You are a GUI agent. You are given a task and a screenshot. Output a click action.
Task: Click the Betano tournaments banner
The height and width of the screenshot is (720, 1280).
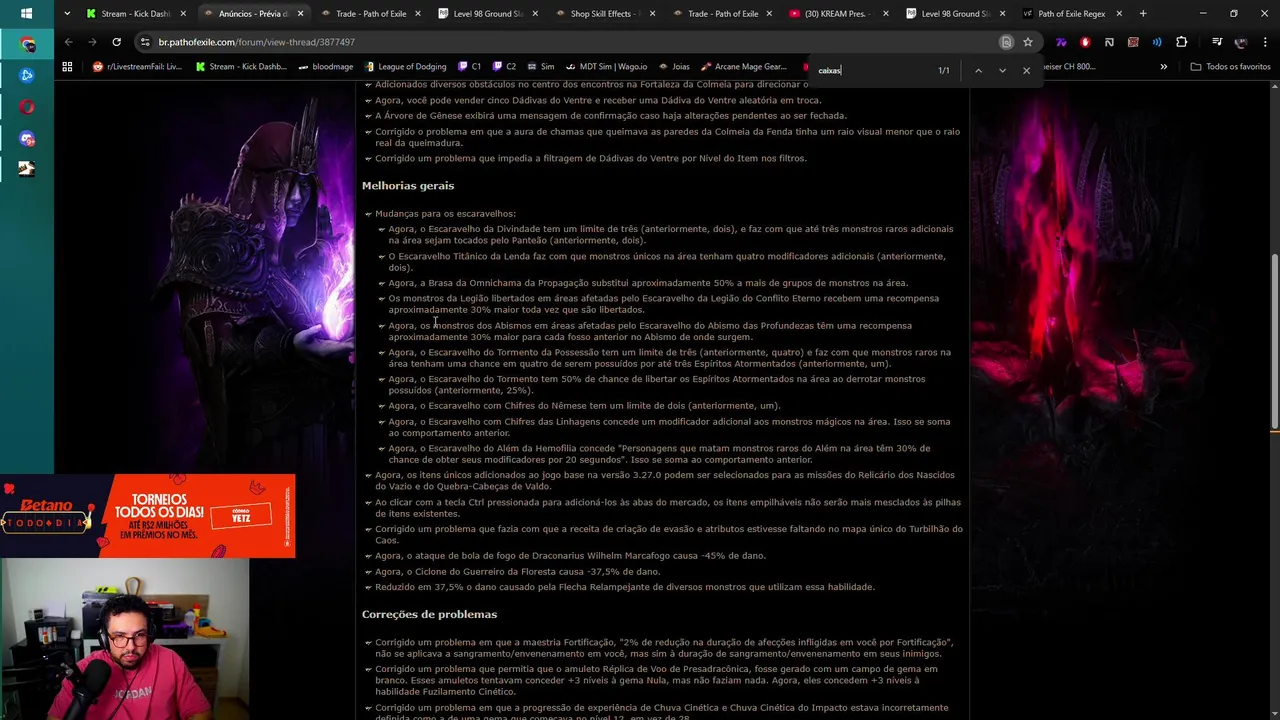pyautogui.click(x=147, y=516)
